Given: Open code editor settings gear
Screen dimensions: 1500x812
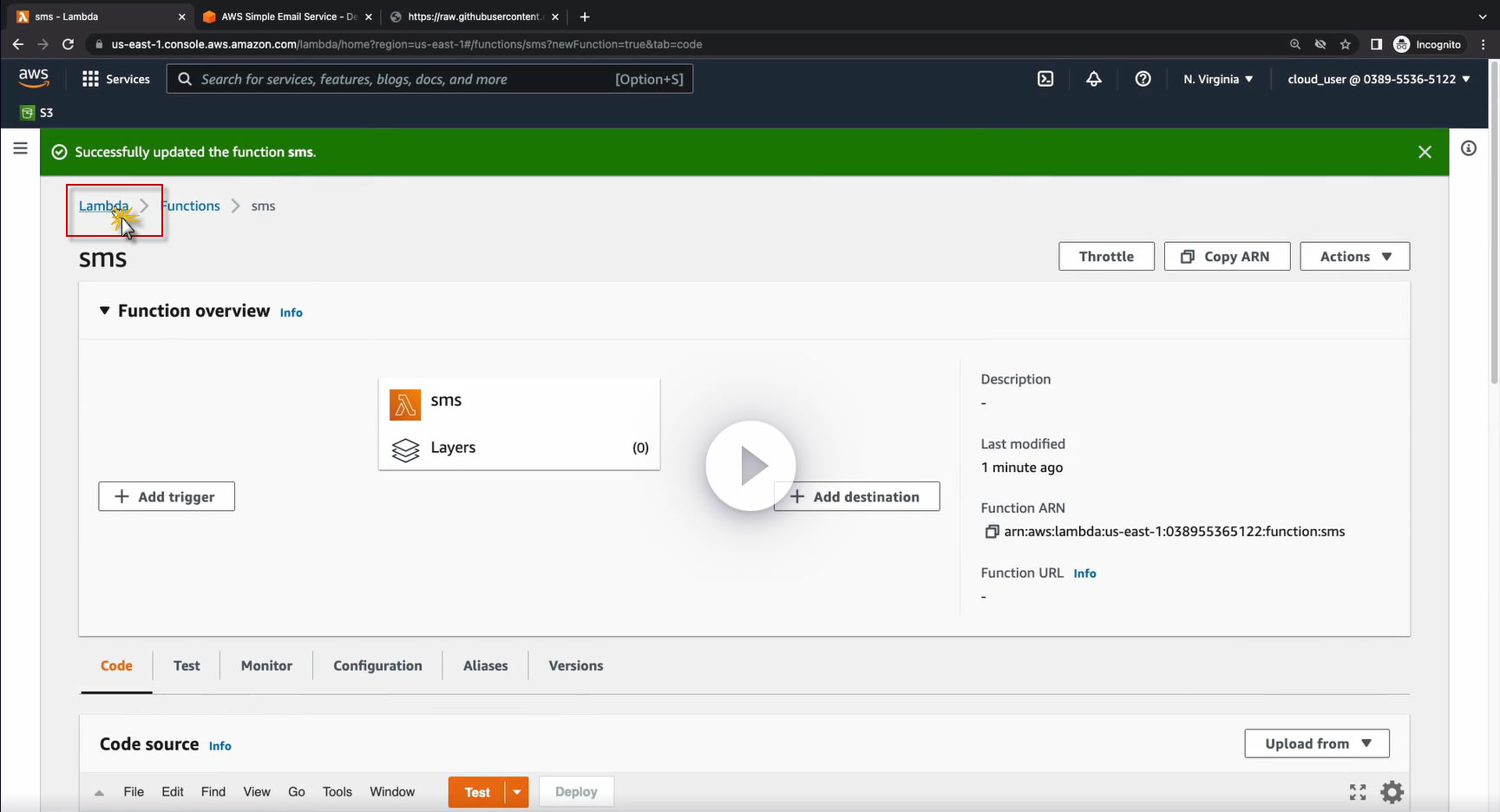Looking at the screenshot, I should pyautogui.click(x=1392, y=792).
